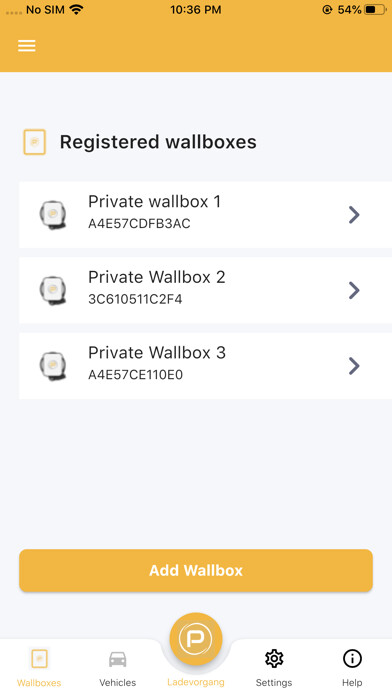Select serial number 3C610511C2F4

coord(135,299)
